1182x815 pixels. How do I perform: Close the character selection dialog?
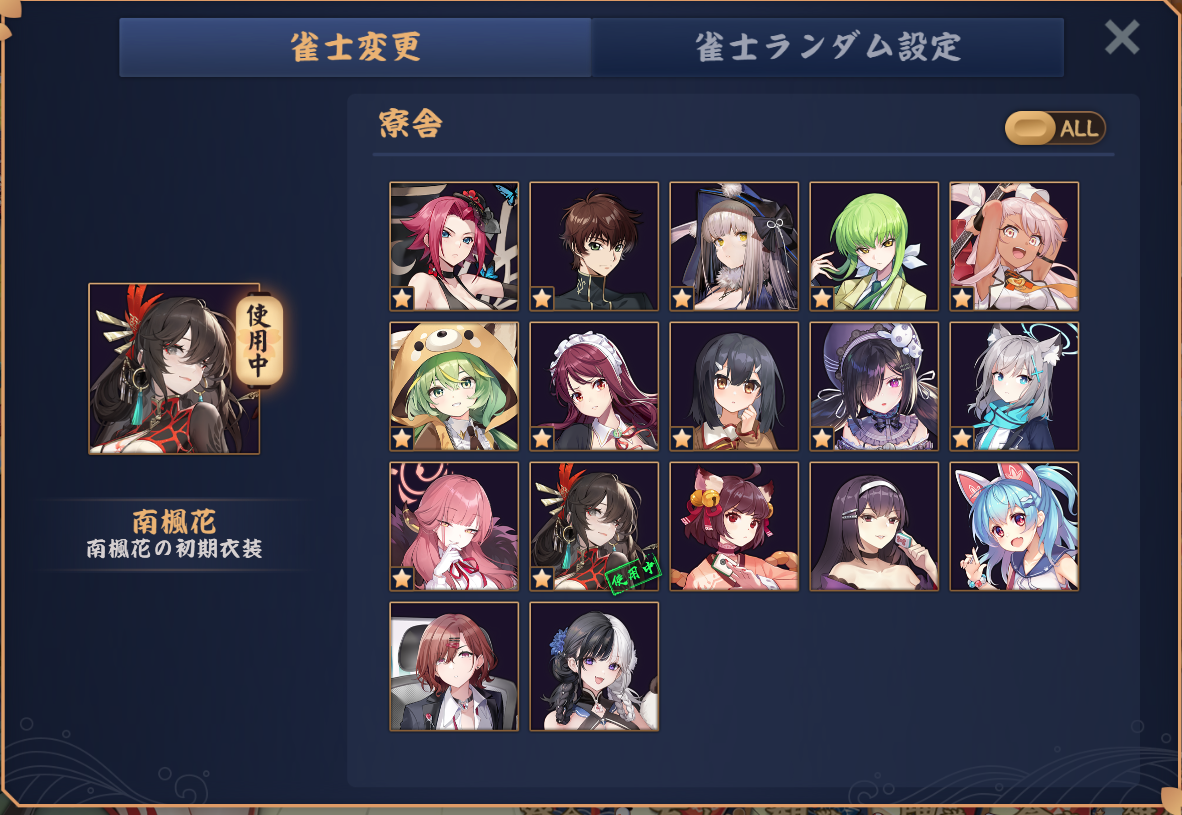(x=1121, y=37)
